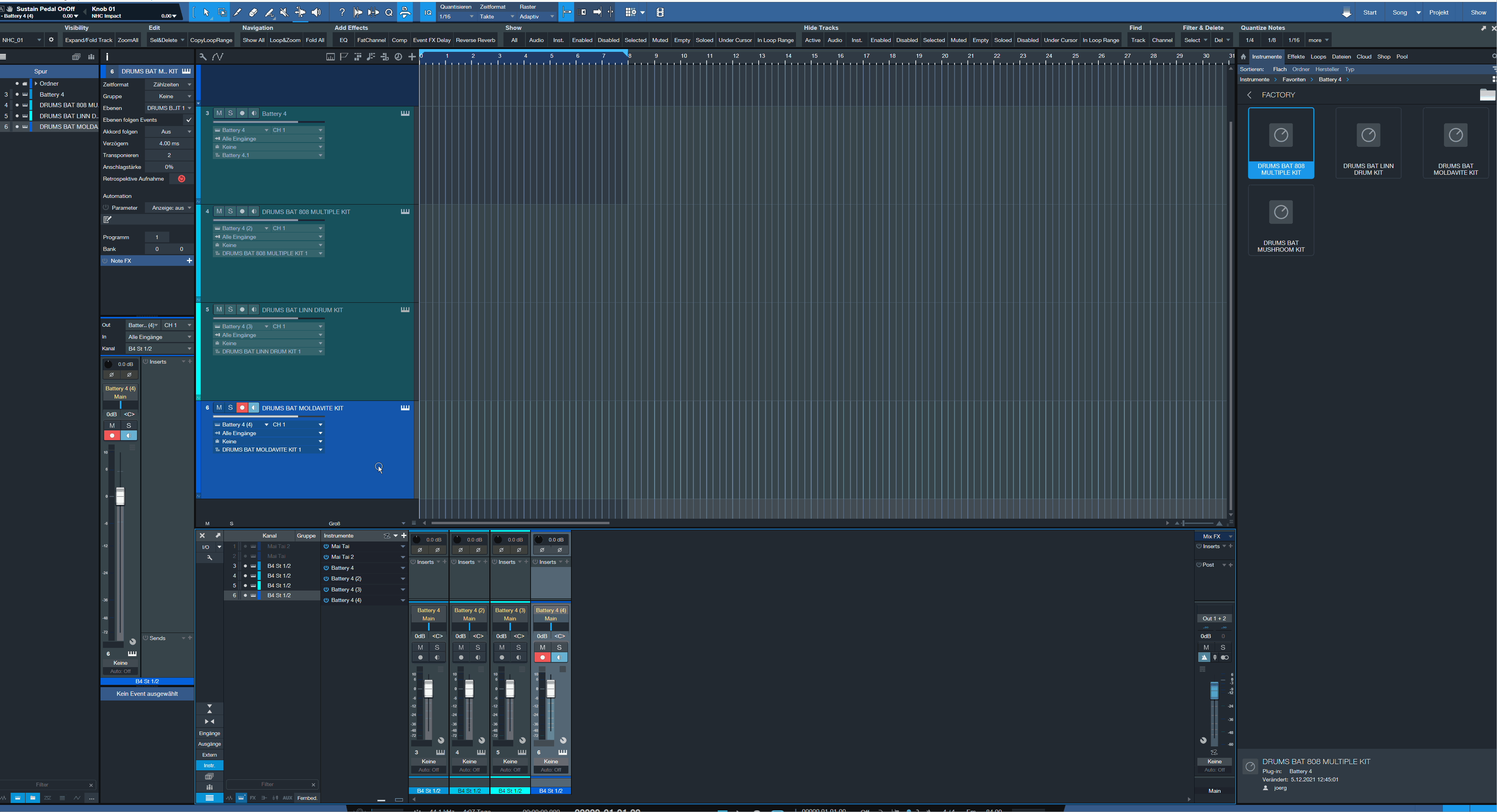Click the question mark help icon
This screenshot has width=1497, height=812.
coord(342,12)
